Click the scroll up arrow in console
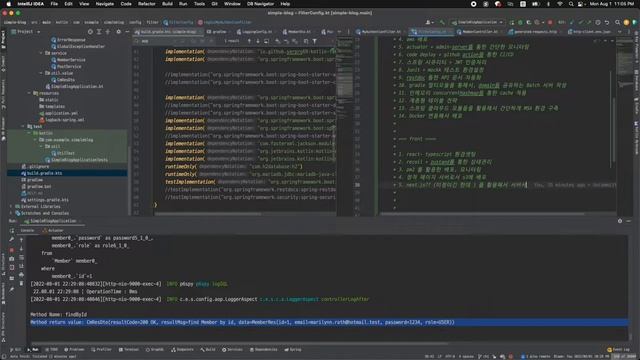Screen dimensions: 640x360 coord(22,240)
